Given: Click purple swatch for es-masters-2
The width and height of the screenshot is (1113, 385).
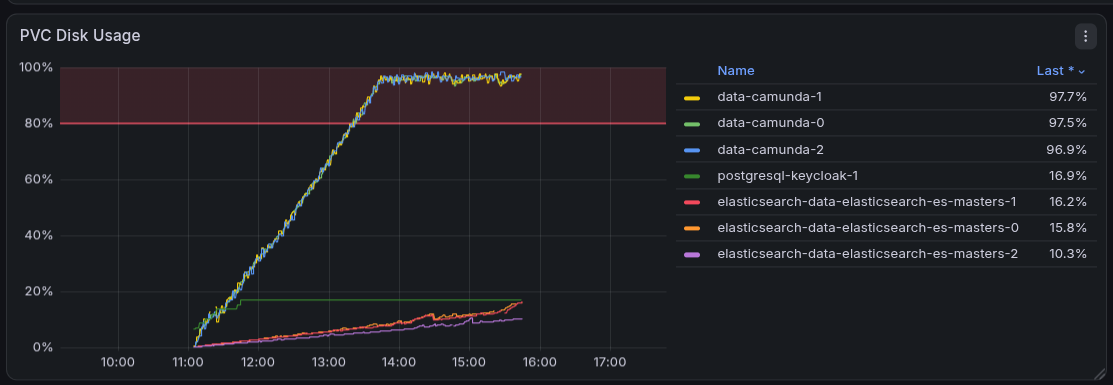Looking at the screenshot, I should (692, 254).
